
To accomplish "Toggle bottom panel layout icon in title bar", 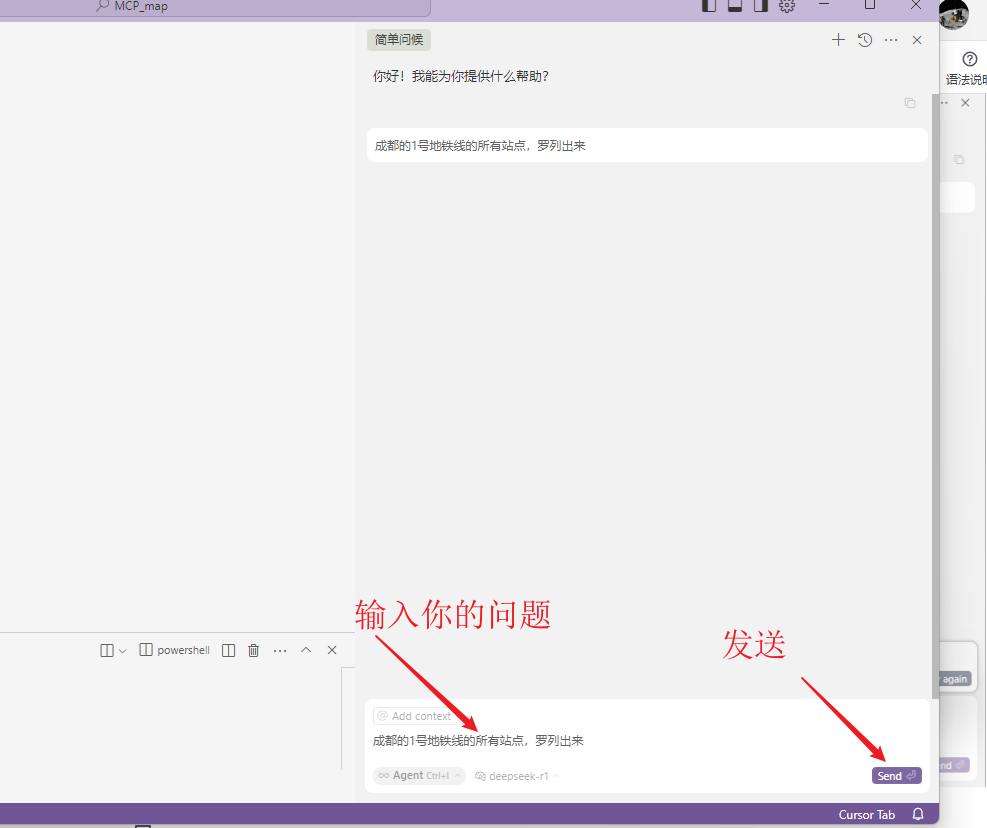I will point(735,6).
